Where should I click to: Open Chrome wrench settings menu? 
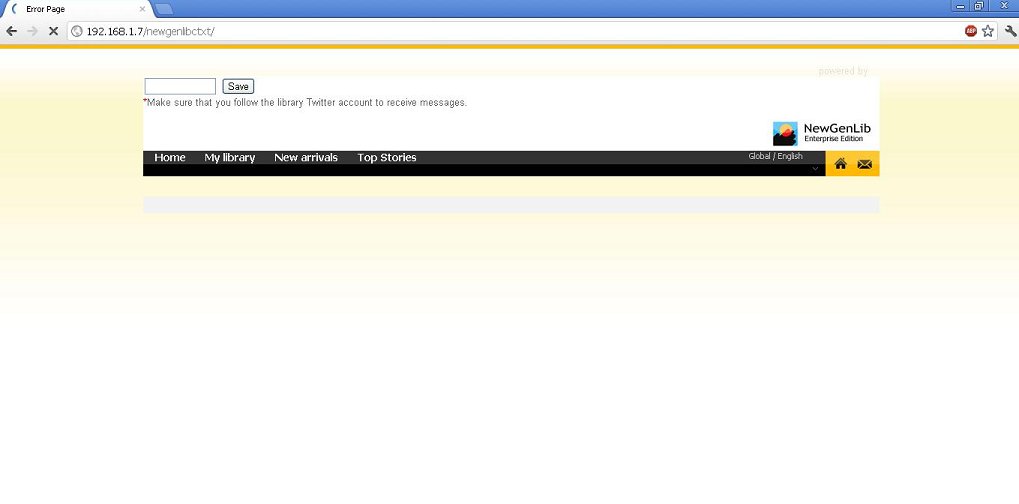tap(1009, 31)
